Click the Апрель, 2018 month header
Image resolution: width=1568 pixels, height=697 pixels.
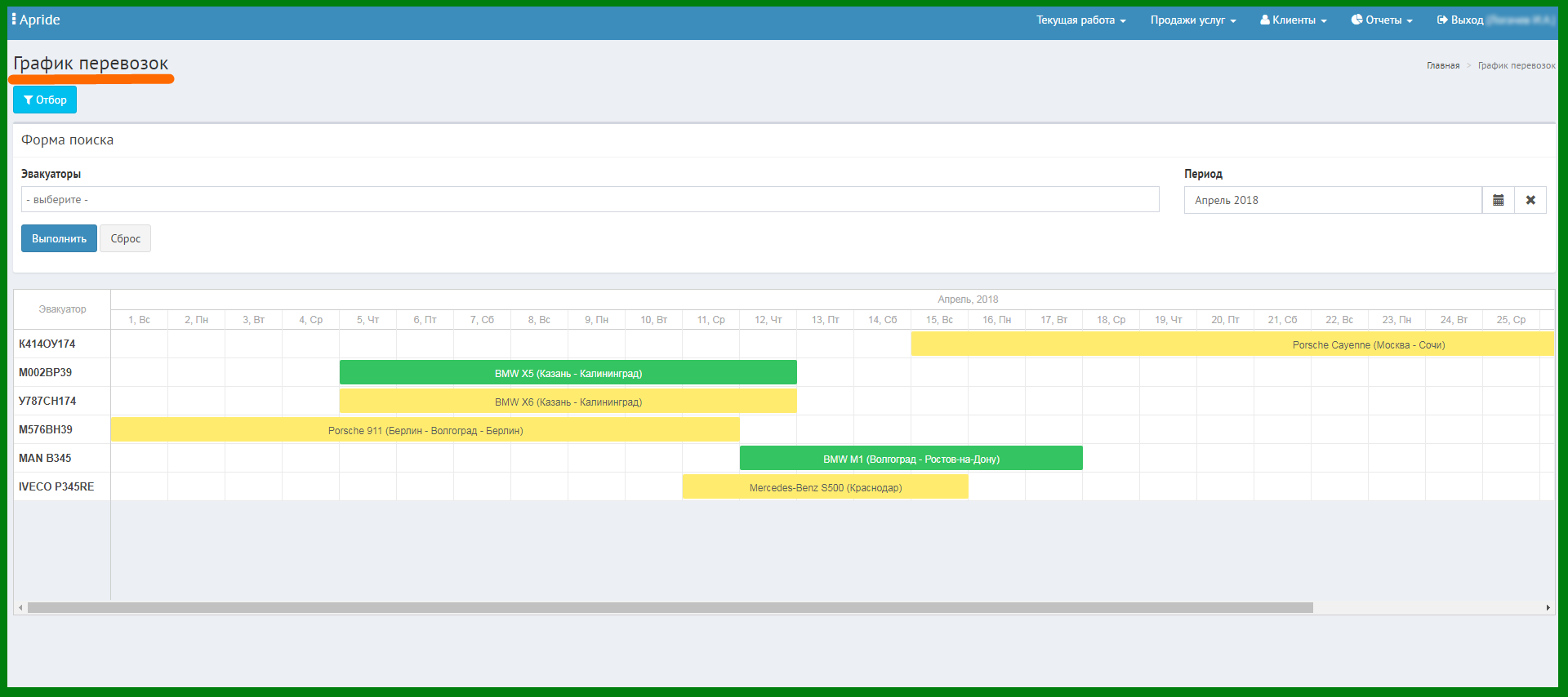[x=968, y=300]
